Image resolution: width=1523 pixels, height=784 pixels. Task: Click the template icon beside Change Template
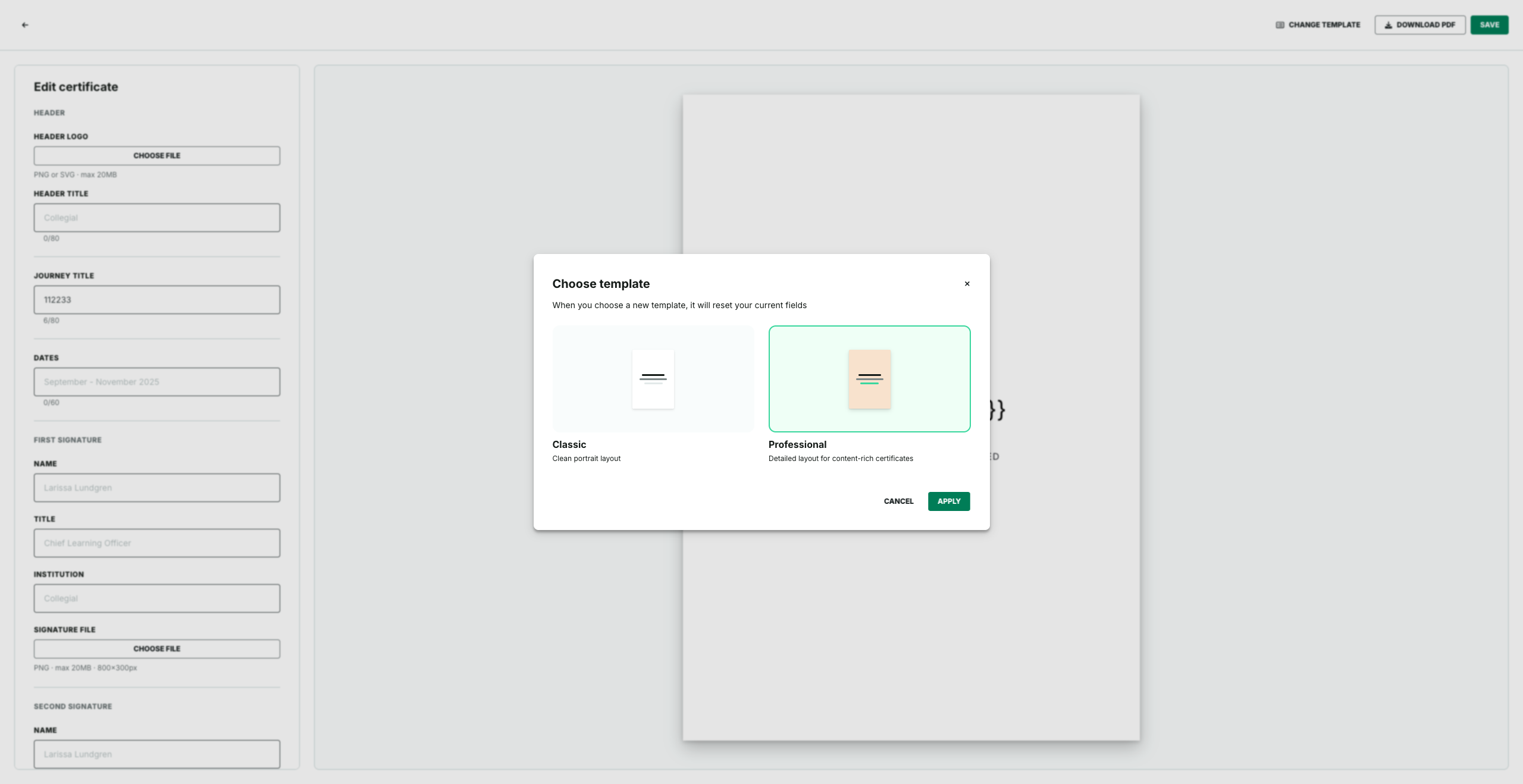[x=1280, y=25]
